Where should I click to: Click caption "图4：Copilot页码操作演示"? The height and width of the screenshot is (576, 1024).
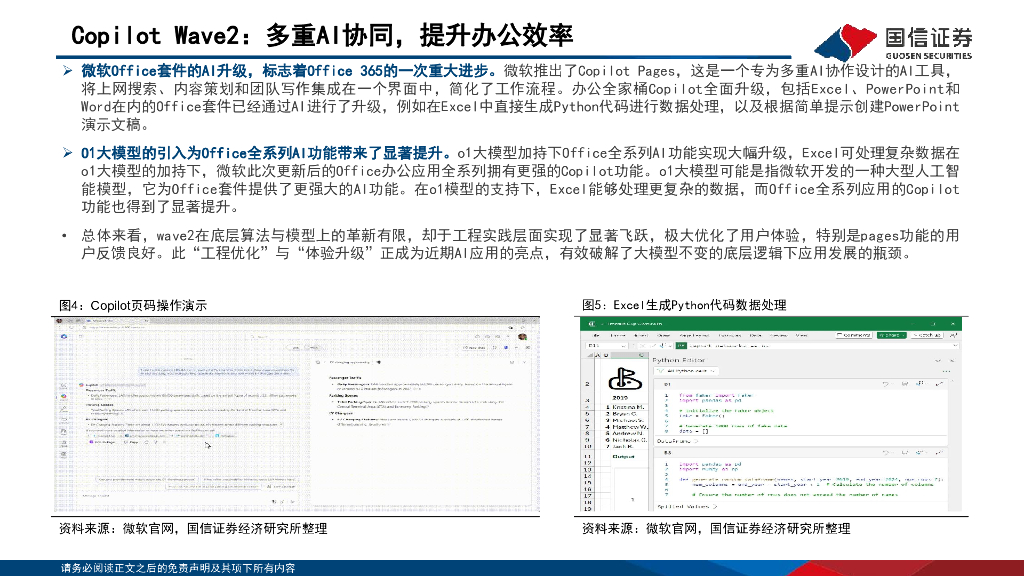click(x=133, y=305)
